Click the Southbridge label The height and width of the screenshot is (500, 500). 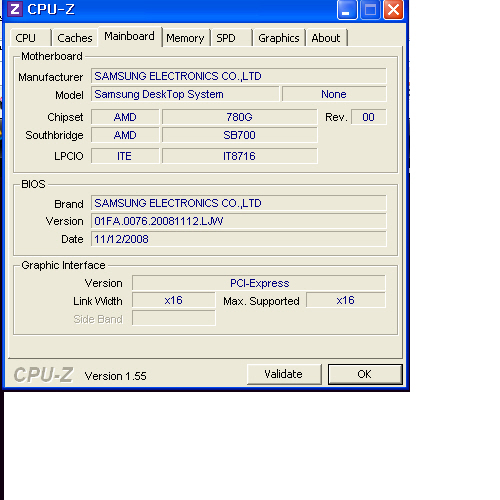pyautogui.click(x=54, y=135)
